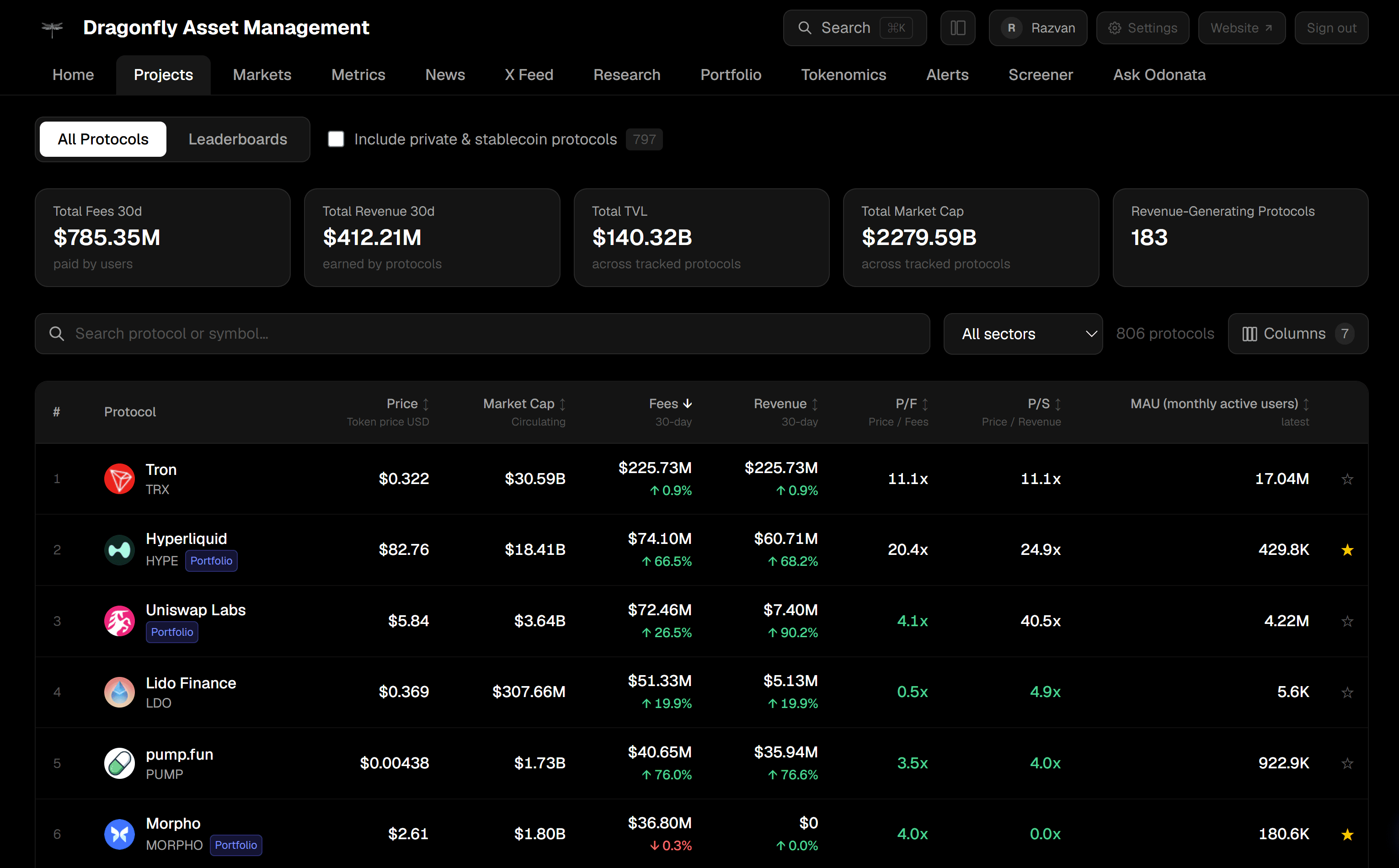Star the Tron row as favorite

coord(1347,479)
